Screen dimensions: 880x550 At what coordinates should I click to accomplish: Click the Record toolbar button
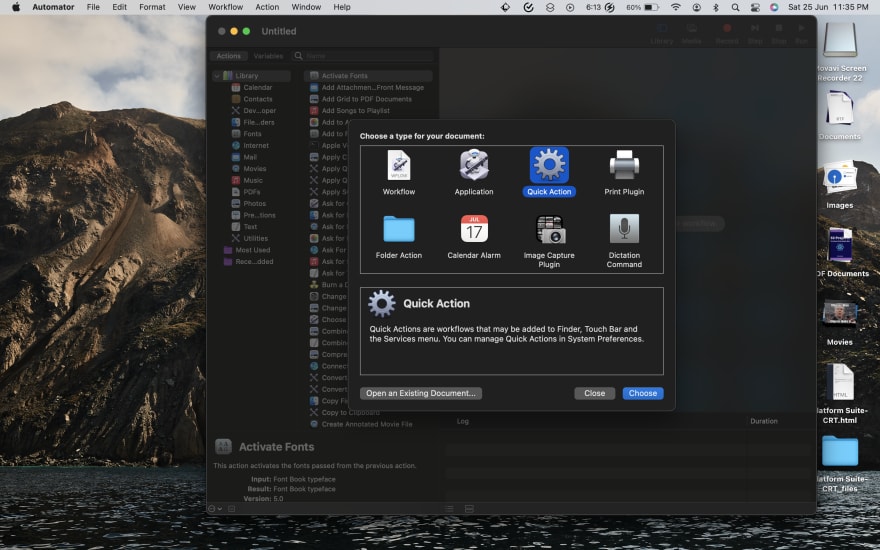click(727, 33)
